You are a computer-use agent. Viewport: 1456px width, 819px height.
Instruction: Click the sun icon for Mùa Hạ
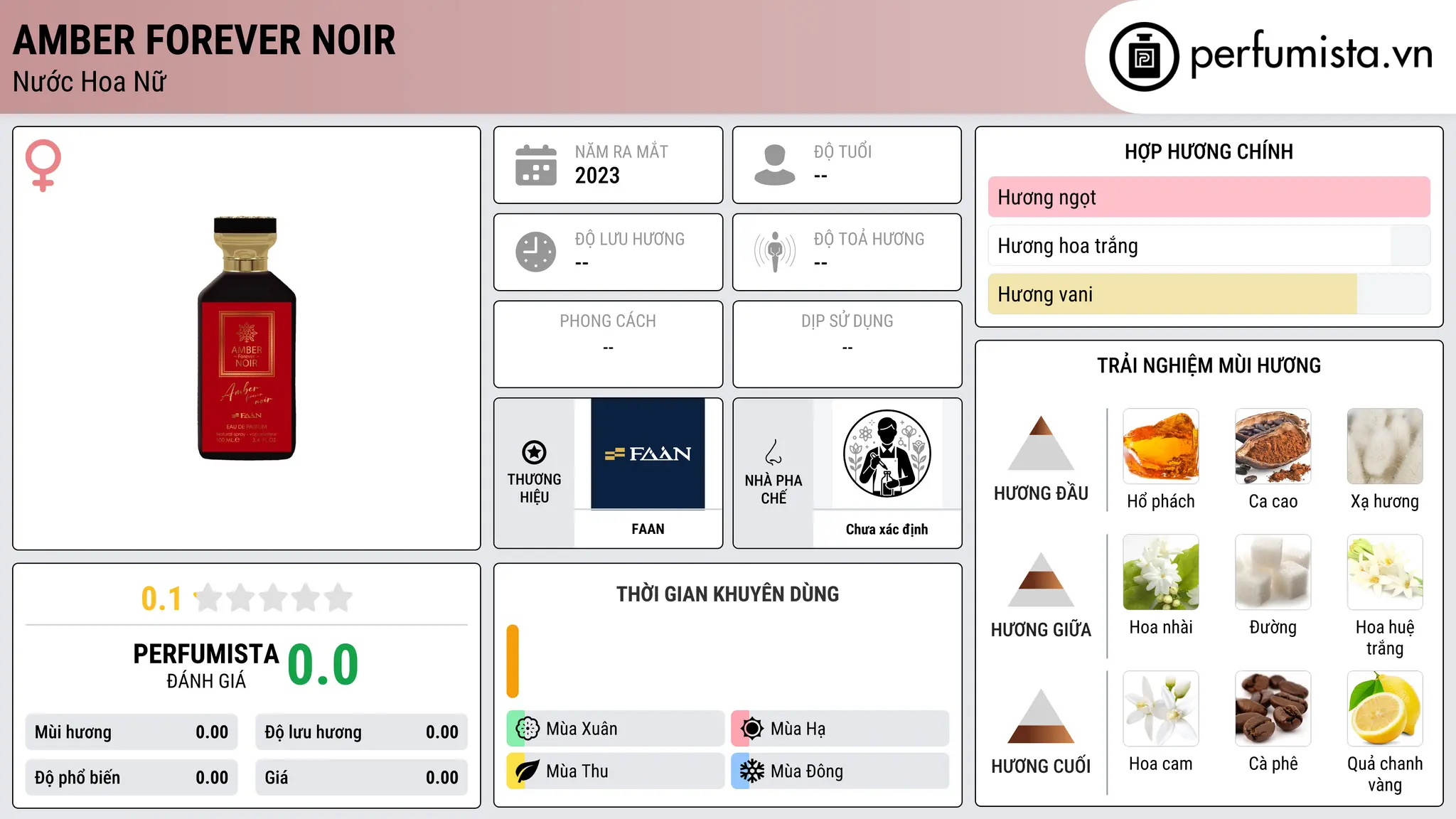pyautogui.click(x=751, y=729)
